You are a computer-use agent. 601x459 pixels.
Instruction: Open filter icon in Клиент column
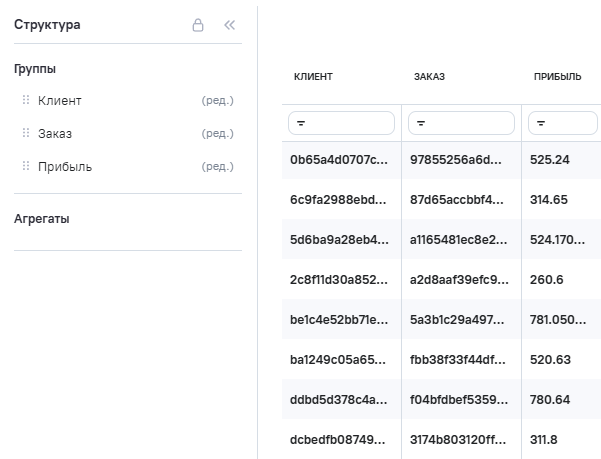301,124
